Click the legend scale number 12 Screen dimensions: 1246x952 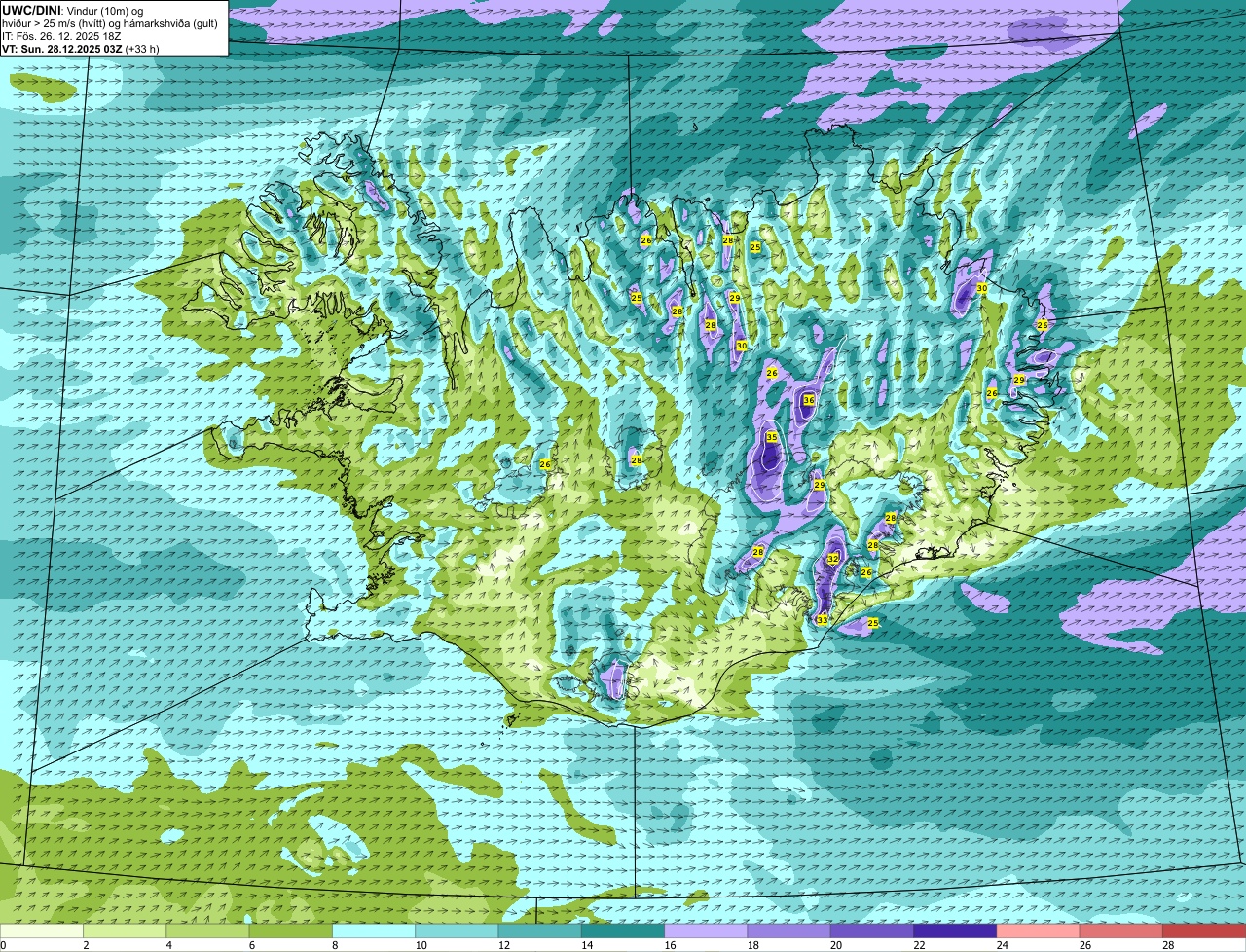click(504, 945)
